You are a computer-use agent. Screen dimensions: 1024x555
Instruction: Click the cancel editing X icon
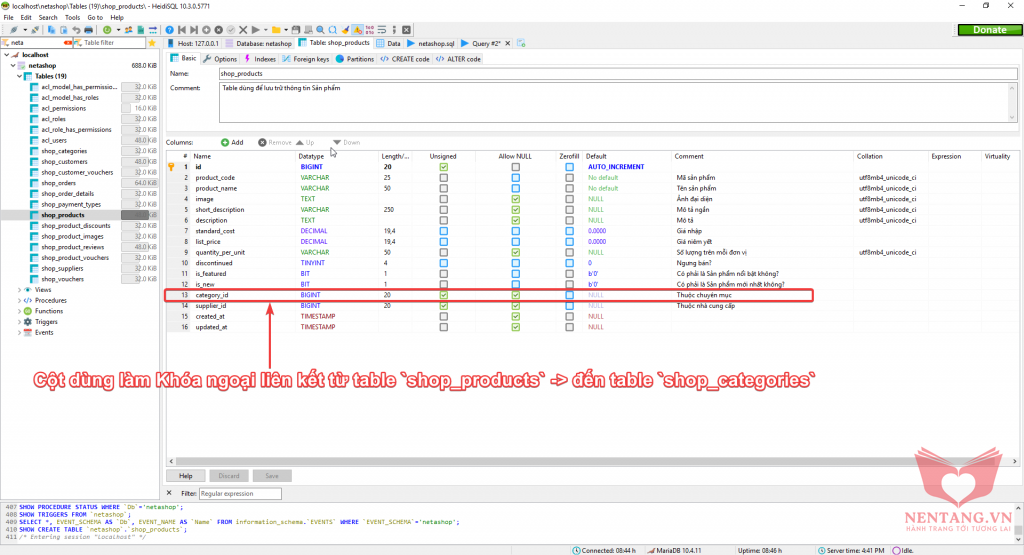pyautogui.click(x=243, y=29)
